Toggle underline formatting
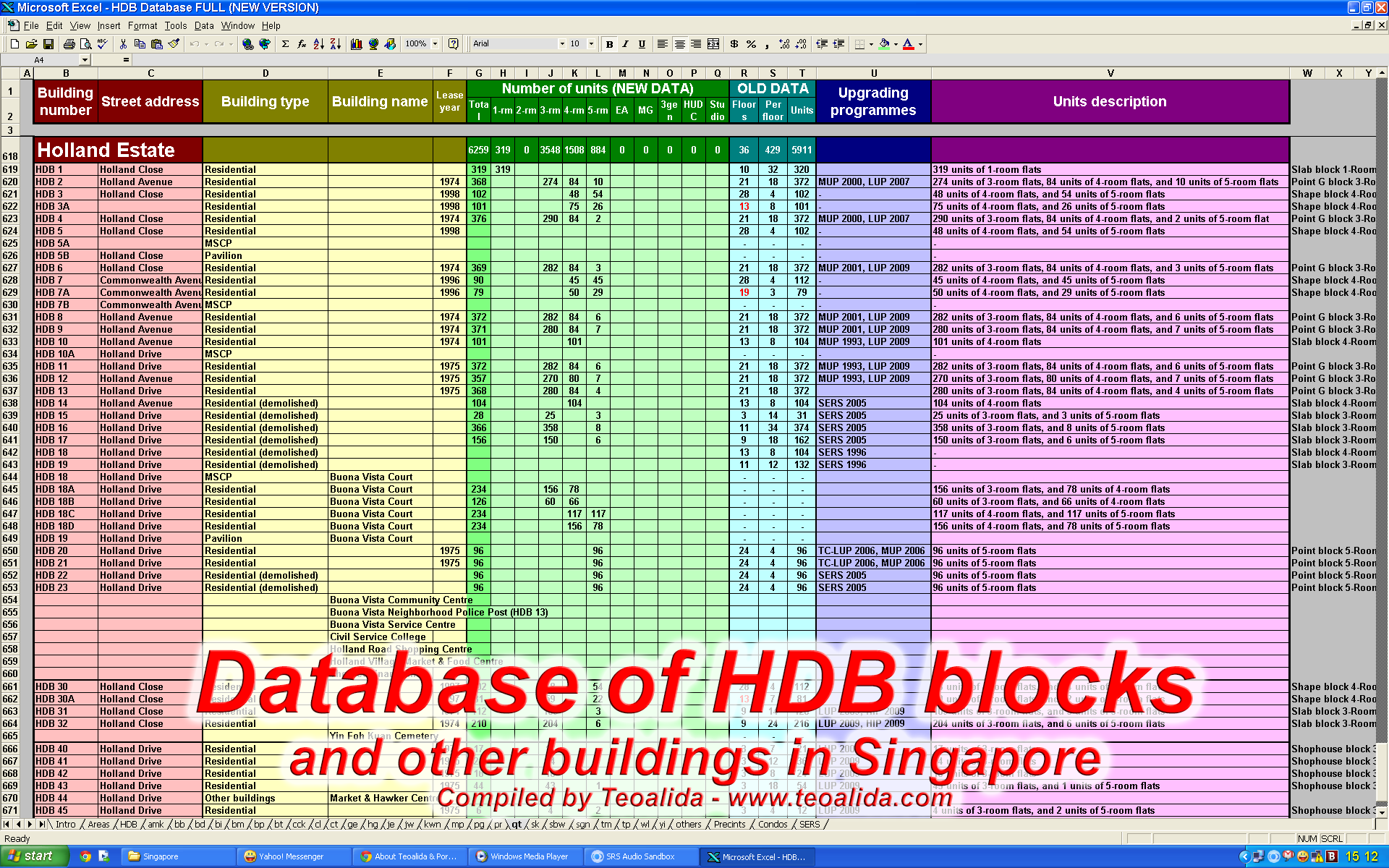 point(642,44)
